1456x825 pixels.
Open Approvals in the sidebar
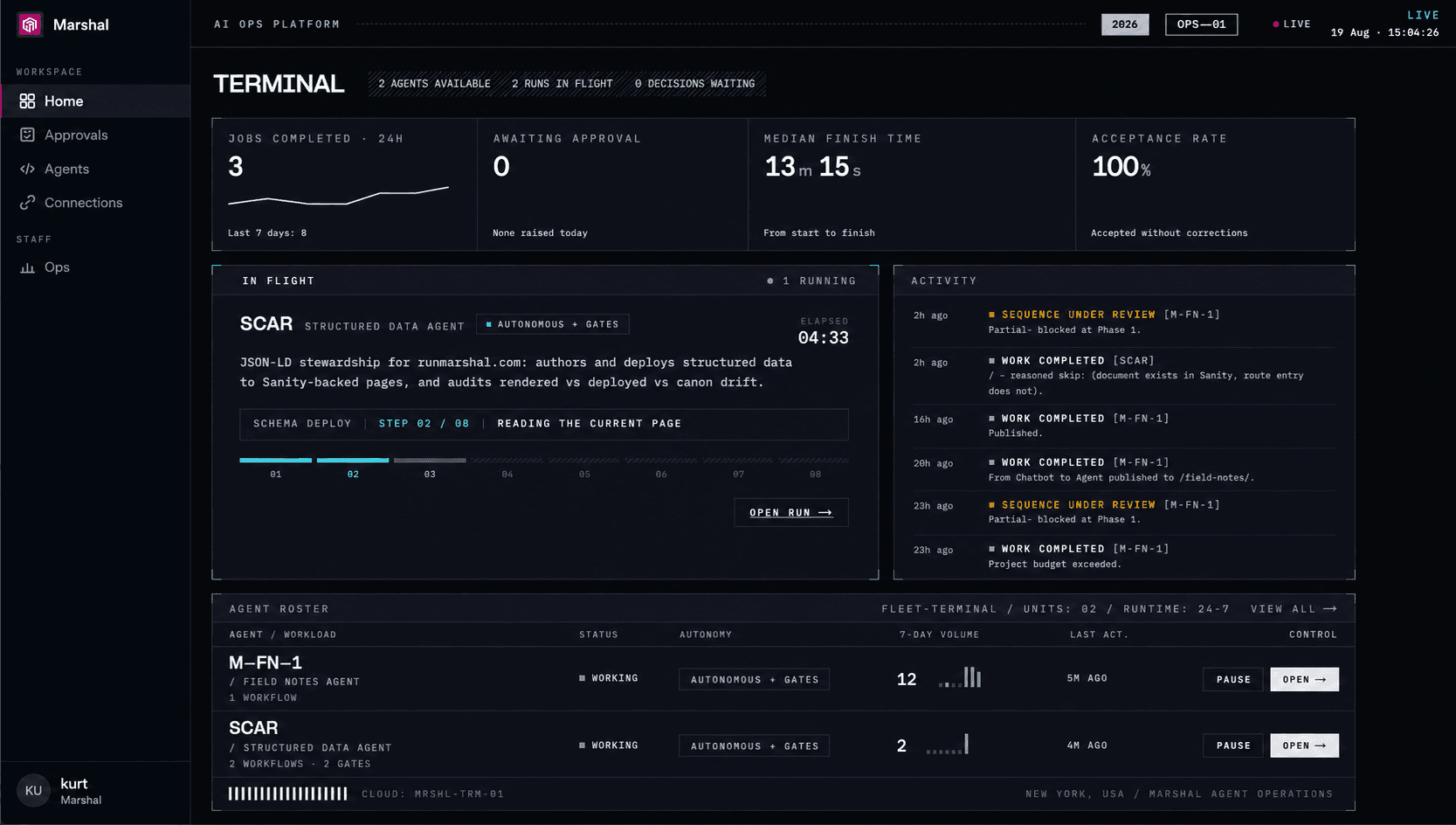pyautogui.click(x=95, y=135)
